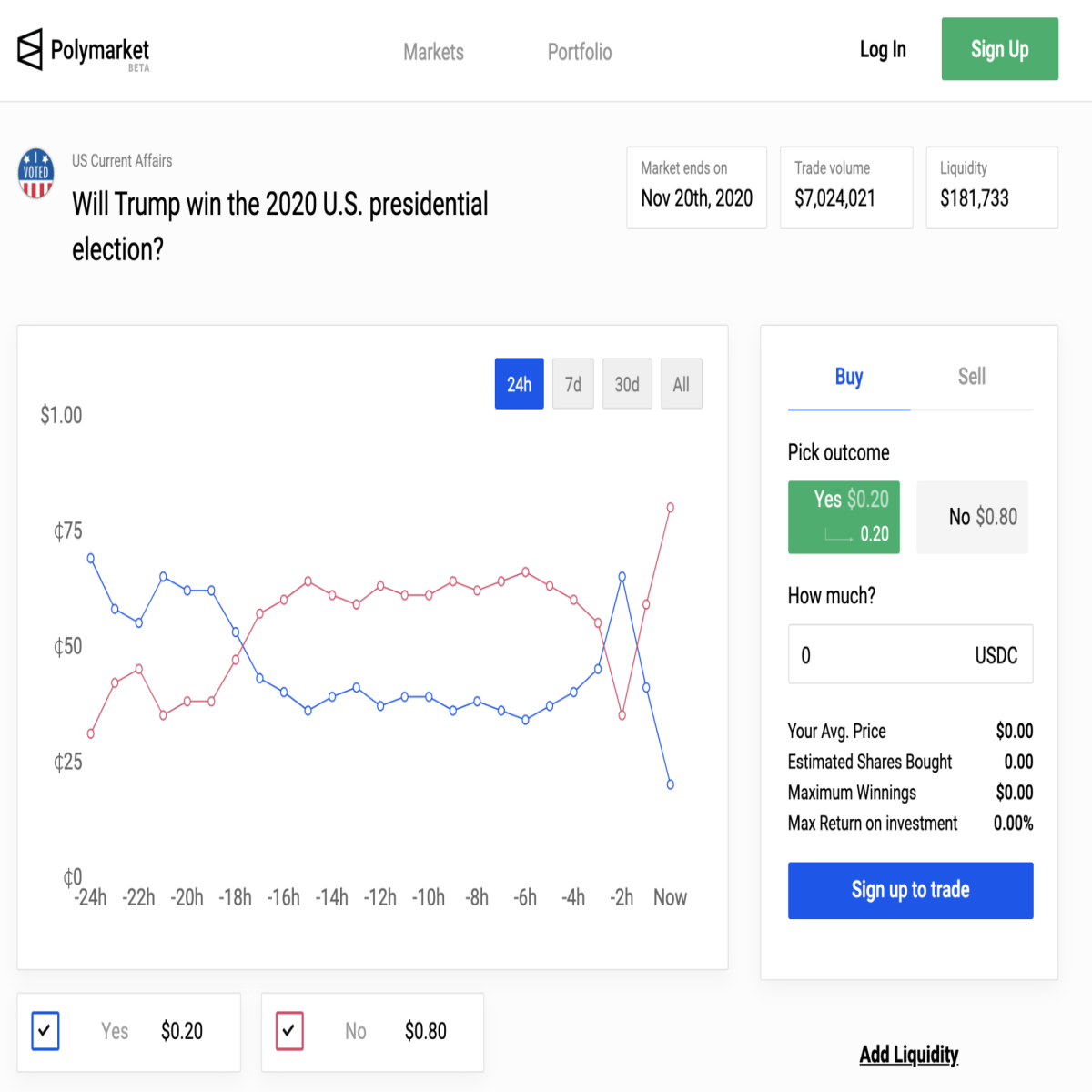Click the Log In link

click(883, 49)
